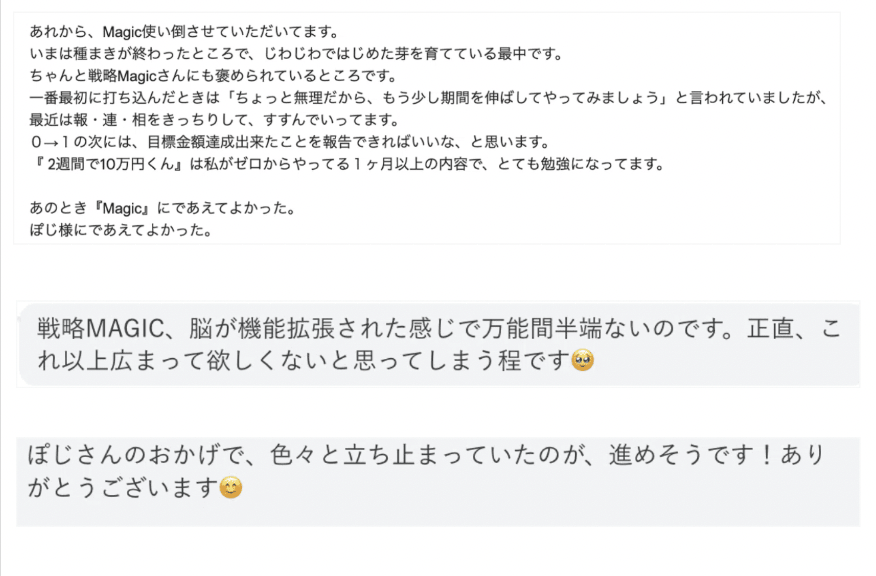This screenshot has height=576, width=876.
Task: Open the second gray chat bubble
Action: click(439, 344)
